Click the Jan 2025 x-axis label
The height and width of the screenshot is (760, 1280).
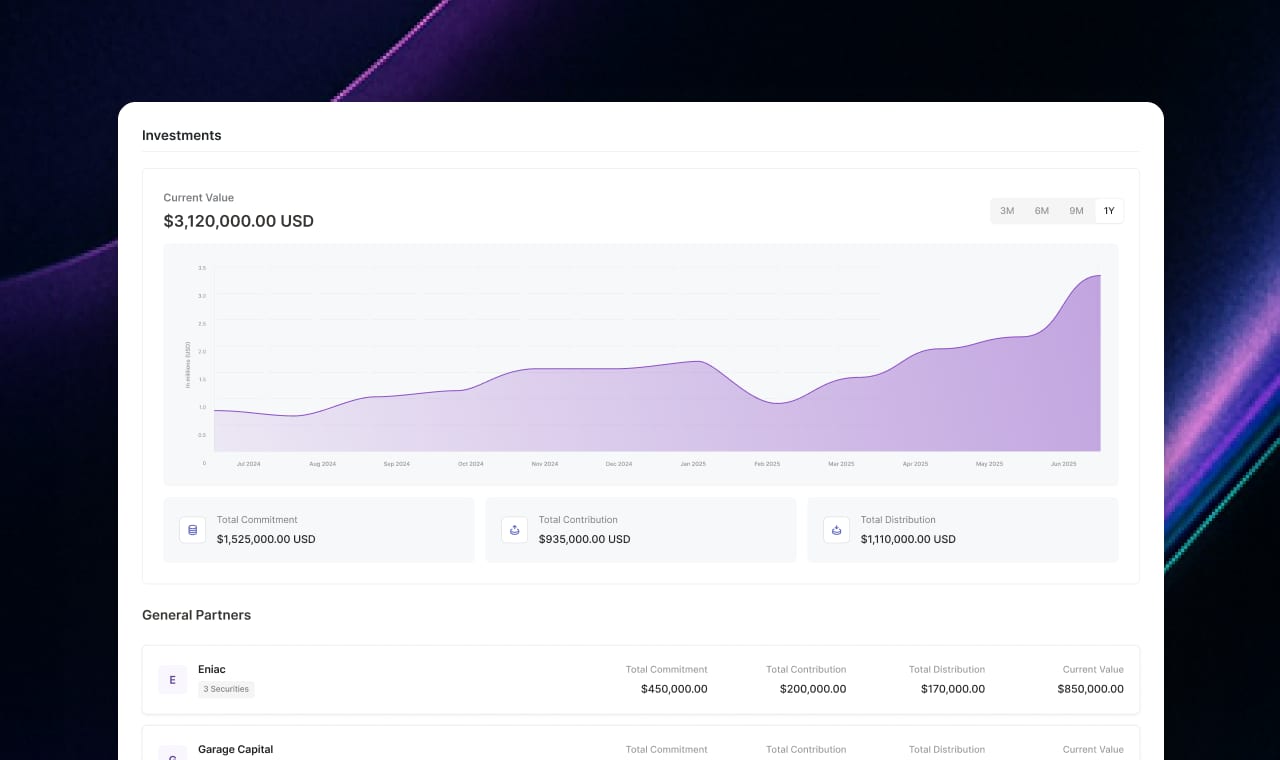coord(693,464)
